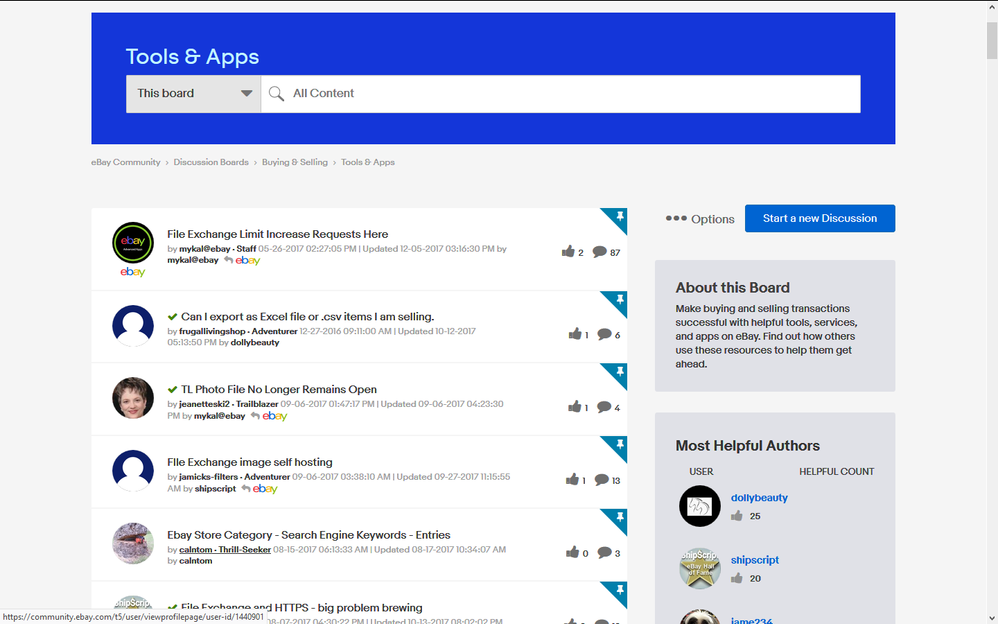Open 'File Exchange and HTTPS' thread
998x624 pixels.
click(302, 607)
